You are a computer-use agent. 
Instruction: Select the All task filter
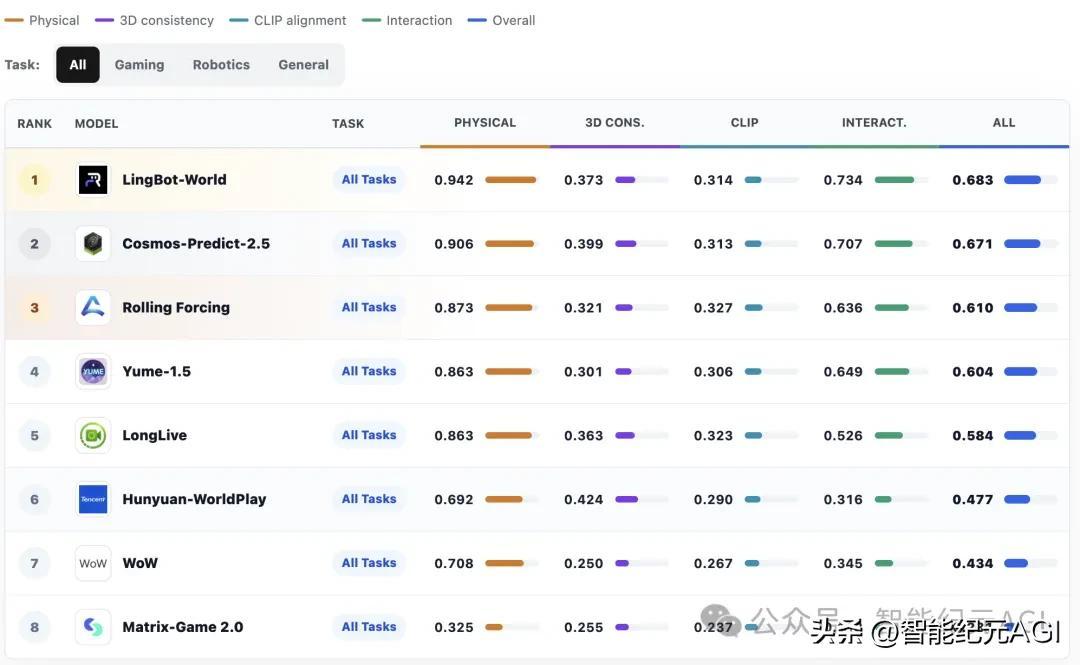[x=78, y=65]
